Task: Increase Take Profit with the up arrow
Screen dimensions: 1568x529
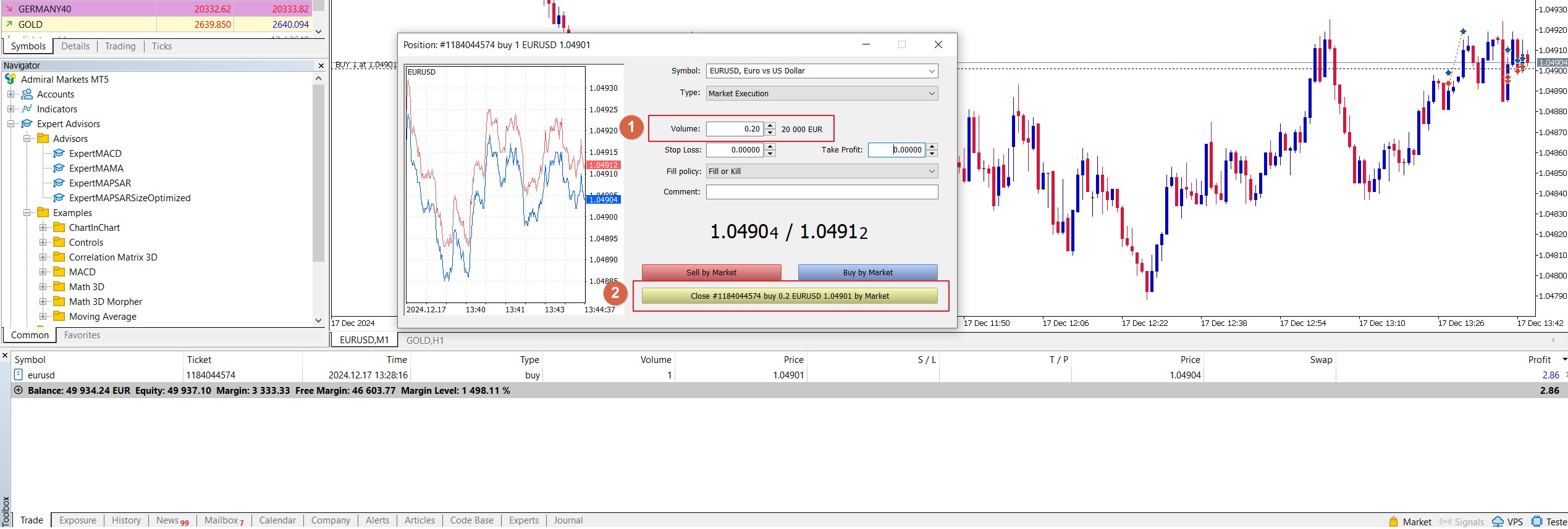Action: (x=932, y=146)
